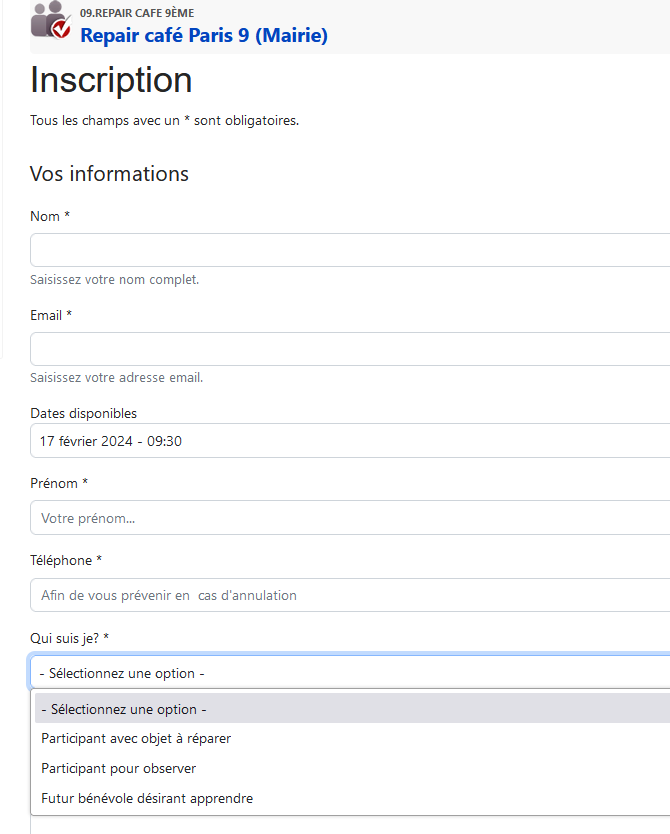Screen dimensions: 670x834
Task: Click the "Email *" field label
Action: pyautogui.click(x=52, y=316)
